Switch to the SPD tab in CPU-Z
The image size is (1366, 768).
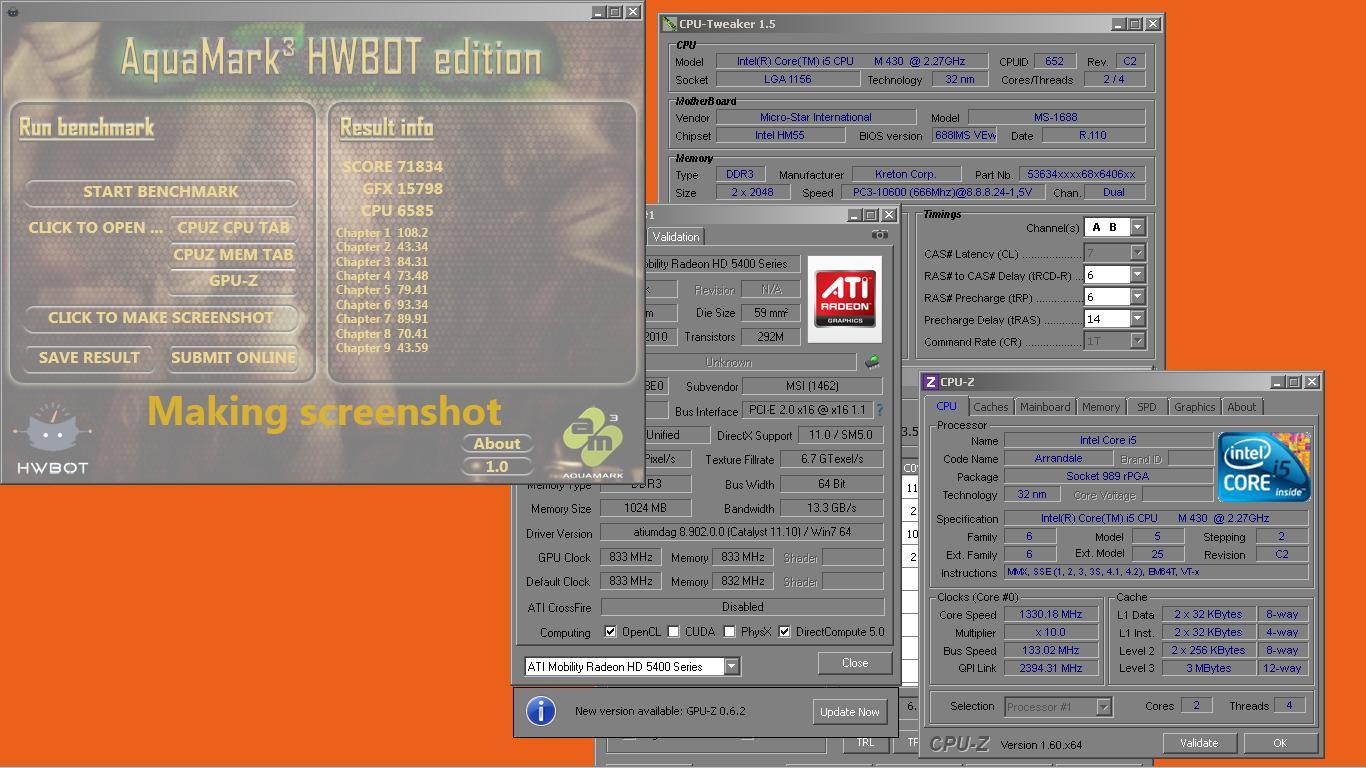[x=1146, y=407]
